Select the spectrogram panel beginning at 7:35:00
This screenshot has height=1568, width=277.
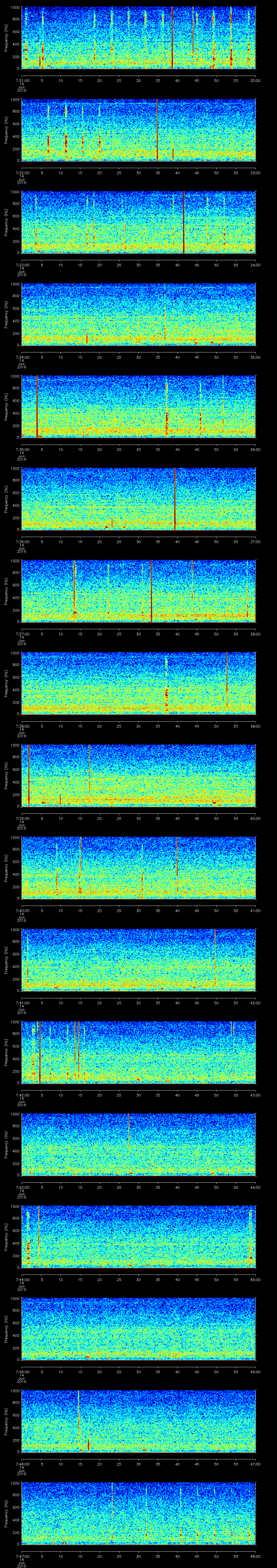pos(139,407)
